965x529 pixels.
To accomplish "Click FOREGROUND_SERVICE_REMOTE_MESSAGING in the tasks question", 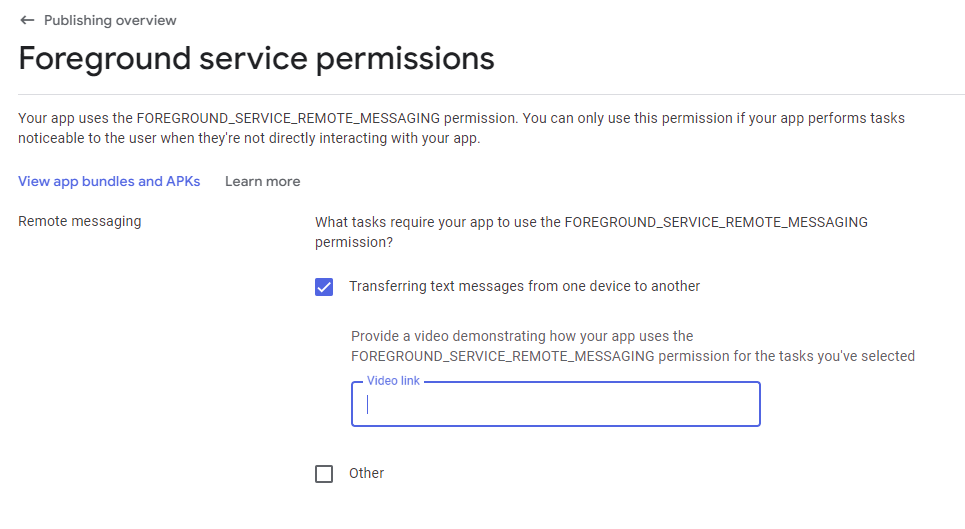I will 716,222.
